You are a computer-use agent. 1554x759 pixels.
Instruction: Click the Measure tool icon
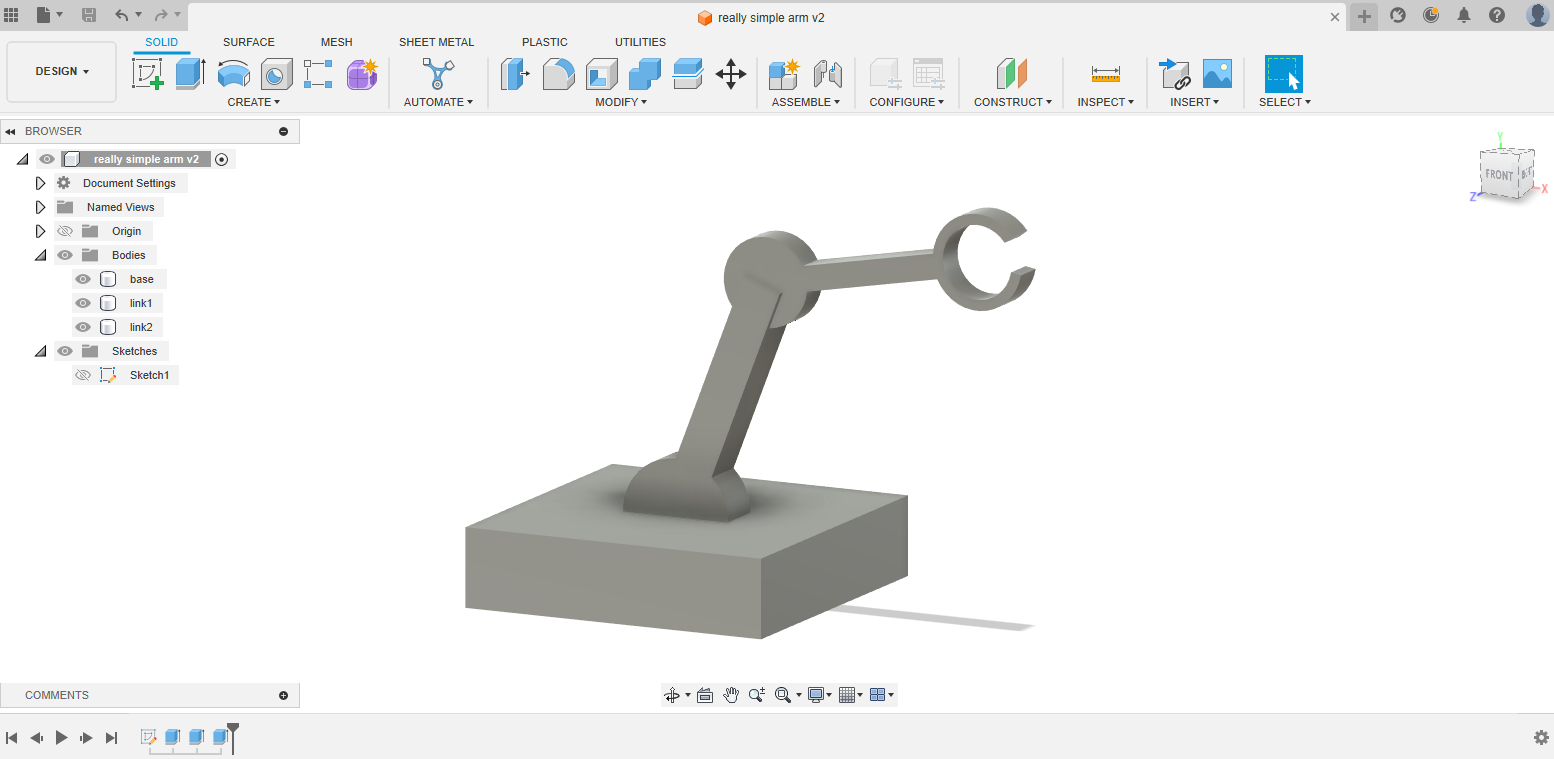click(x=1105, y=74)
